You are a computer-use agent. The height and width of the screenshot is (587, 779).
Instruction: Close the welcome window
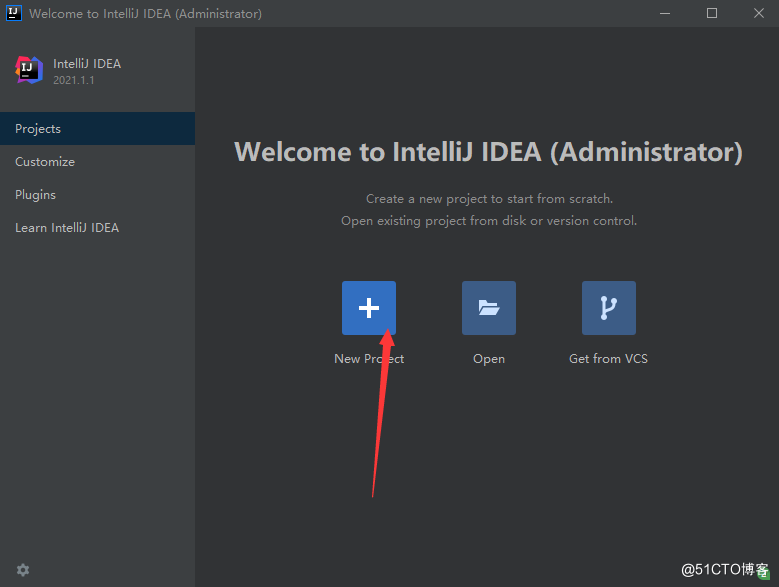tap(758, 13)
